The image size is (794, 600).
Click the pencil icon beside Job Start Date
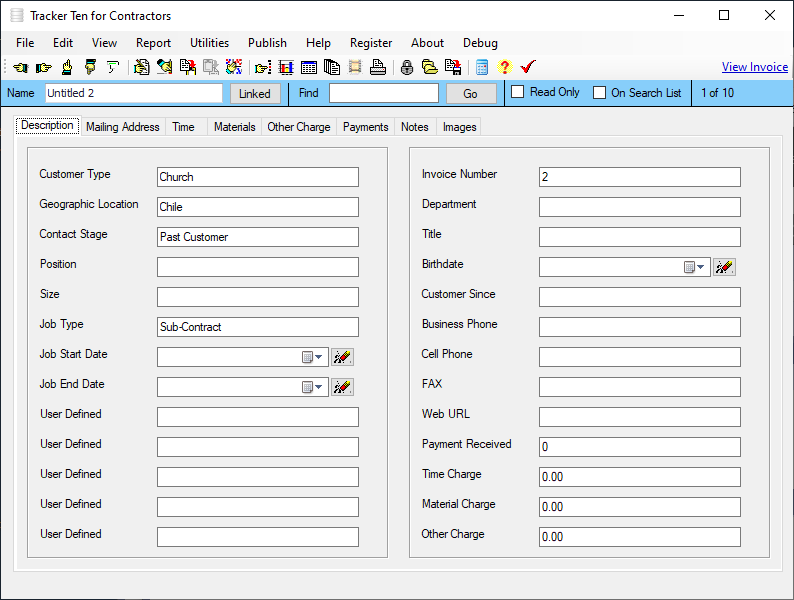pyautogui.click(x=342, y=357)
